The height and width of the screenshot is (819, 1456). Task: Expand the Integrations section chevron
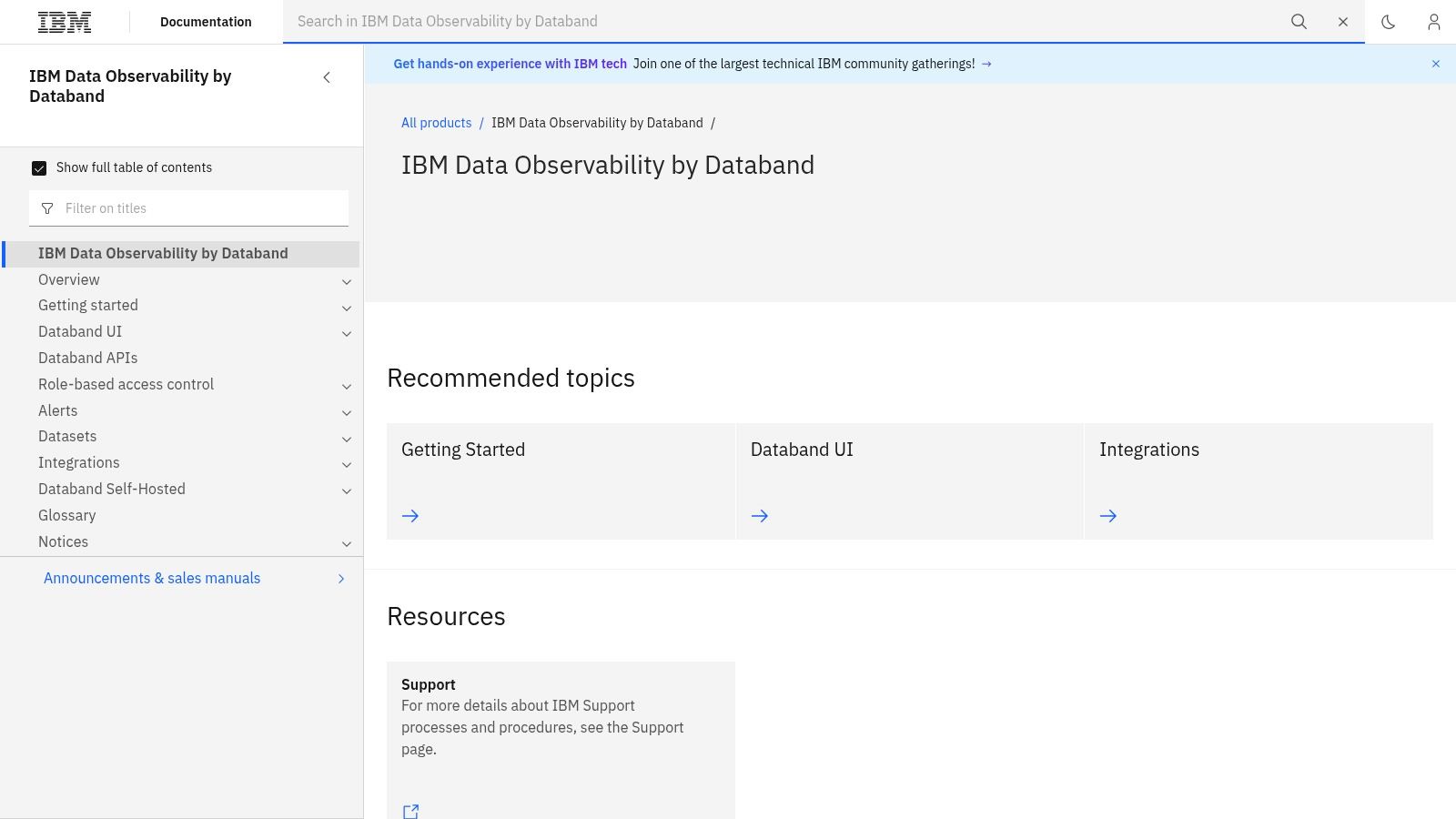[x=347, y=465]
